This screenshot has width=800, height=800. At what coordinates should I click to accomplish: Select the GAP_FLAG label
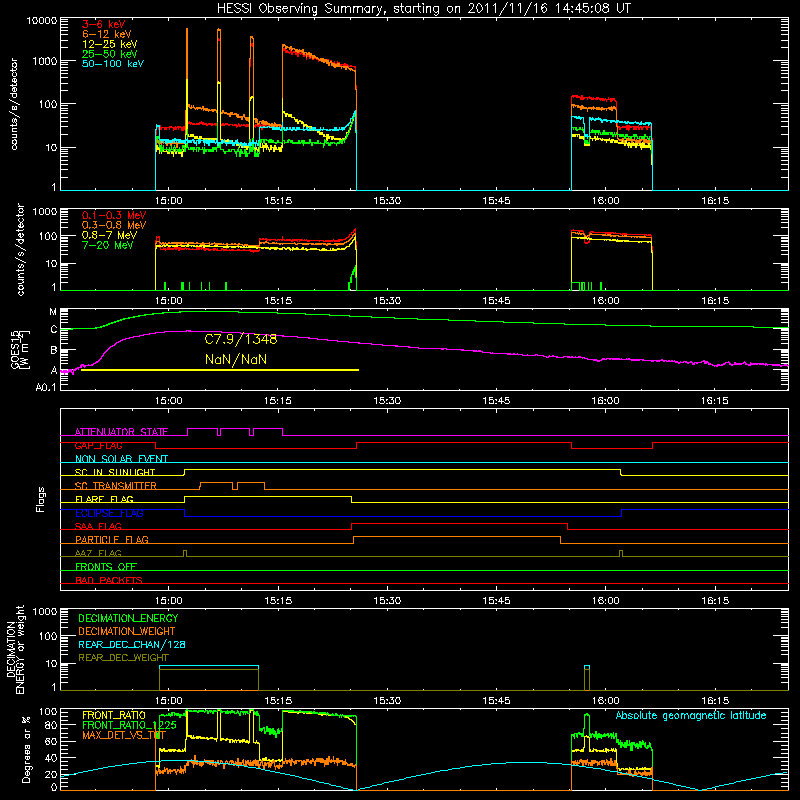click(98, 445)
